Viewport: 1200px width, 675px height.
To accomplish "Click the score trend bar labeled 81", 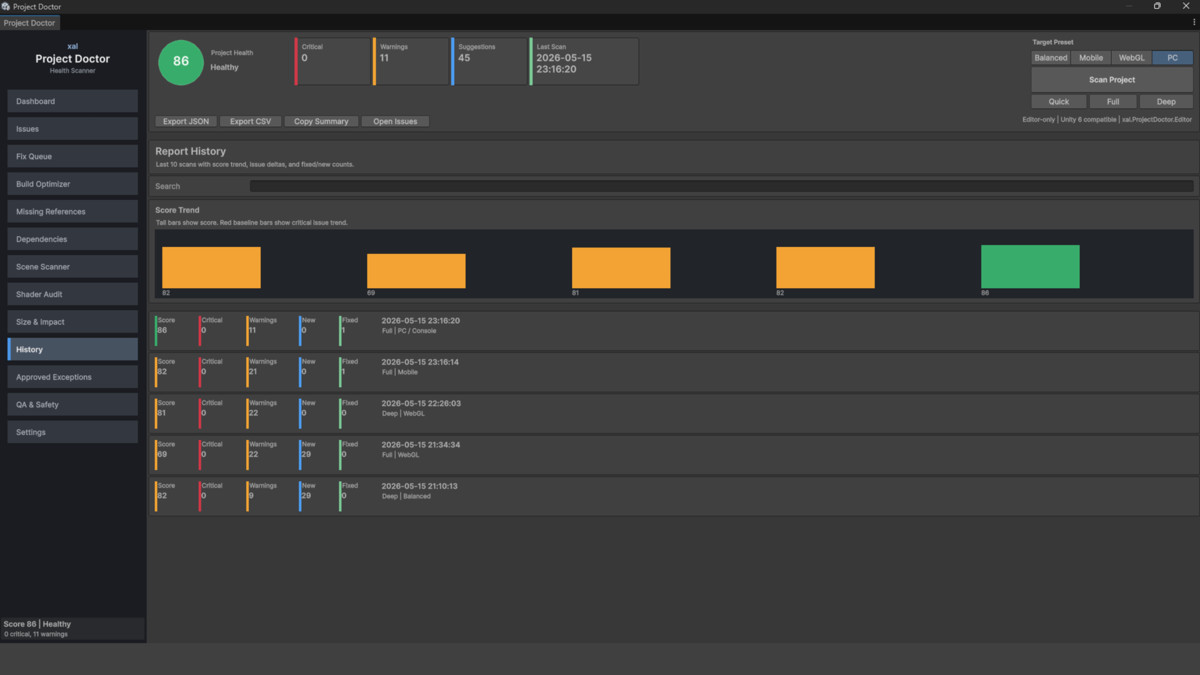I will [x=621, y=268].
